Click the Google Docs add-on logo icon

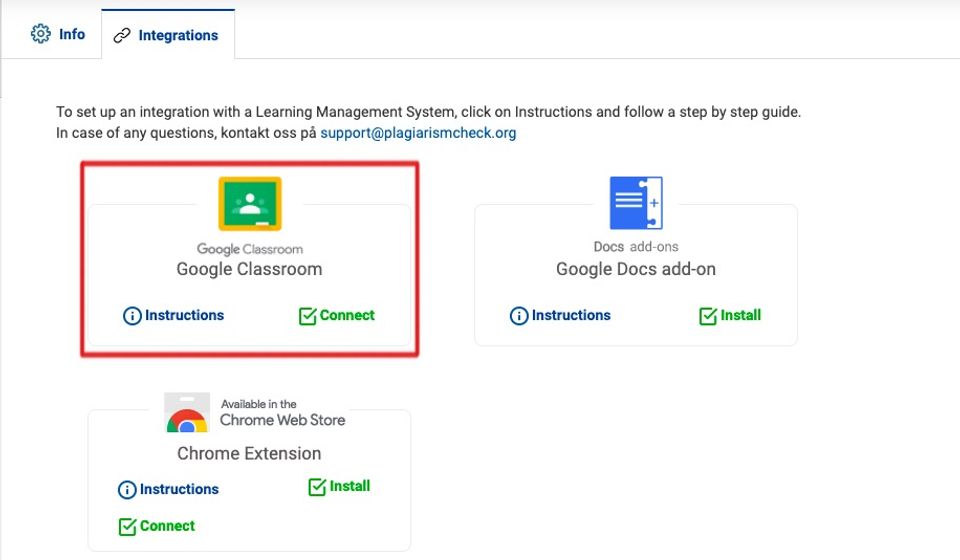636,203
